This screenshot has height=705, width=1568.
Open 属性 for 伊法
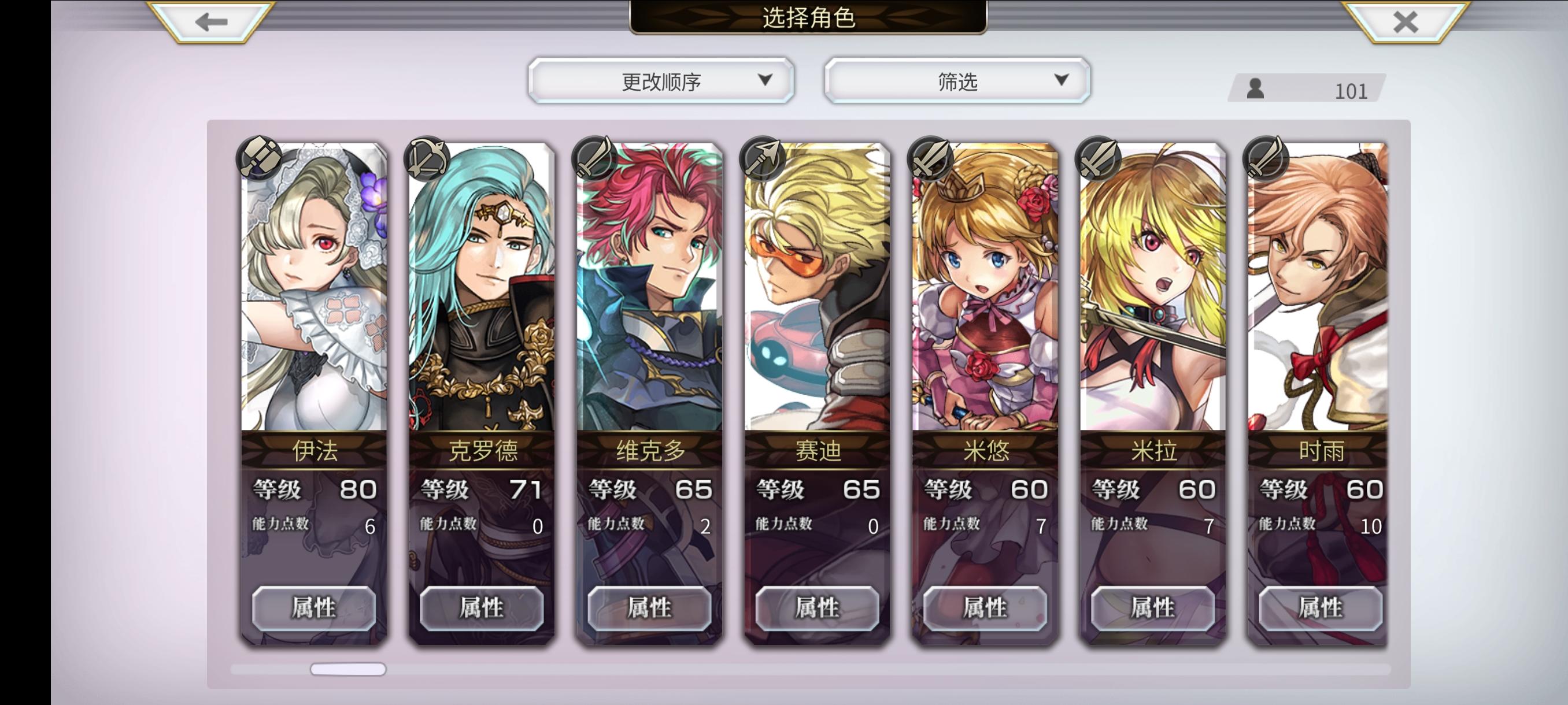coord(314,608)
